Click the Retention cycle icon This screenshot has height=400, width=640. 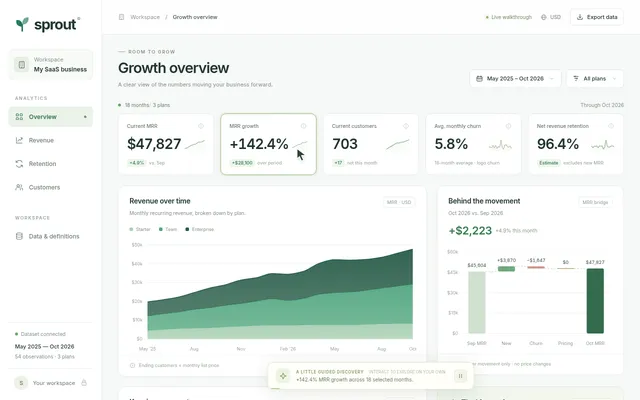pyautogui.click(x=19, y=164)
